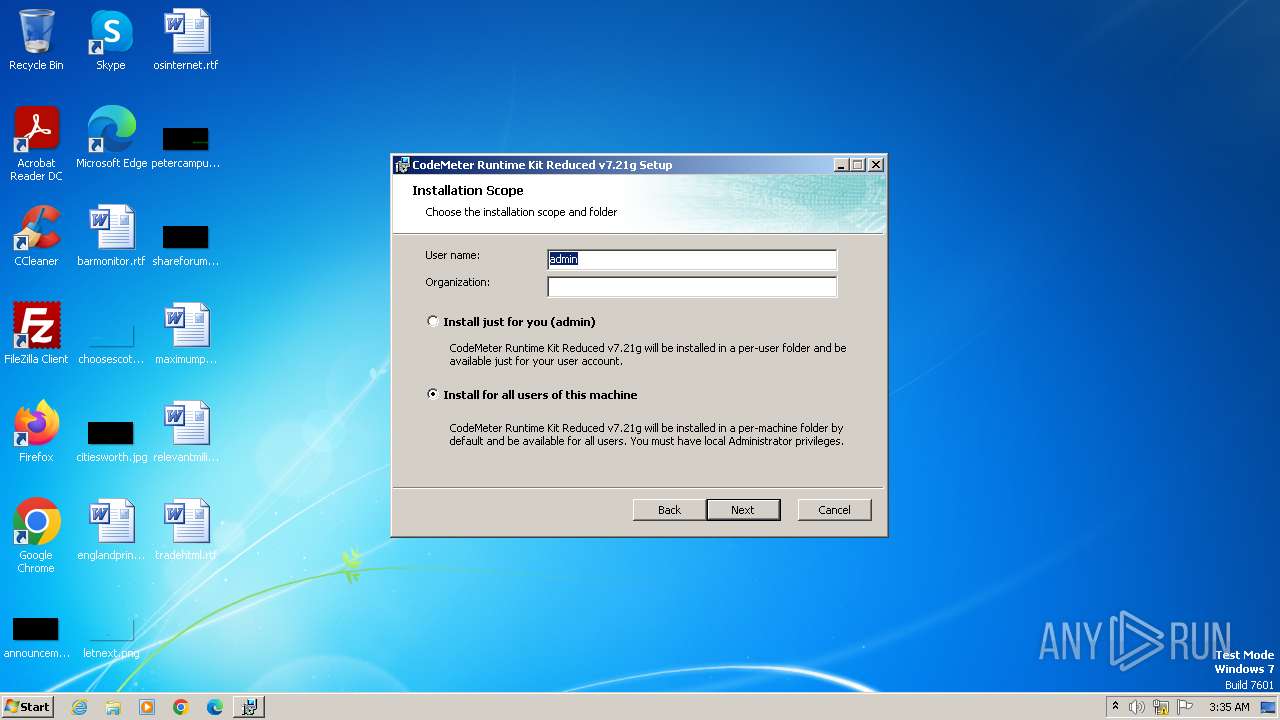The height and width of the screenshot is (720, 1280).
Task: Close the CodeMeter Setup dialog
Action: [876, 165]
